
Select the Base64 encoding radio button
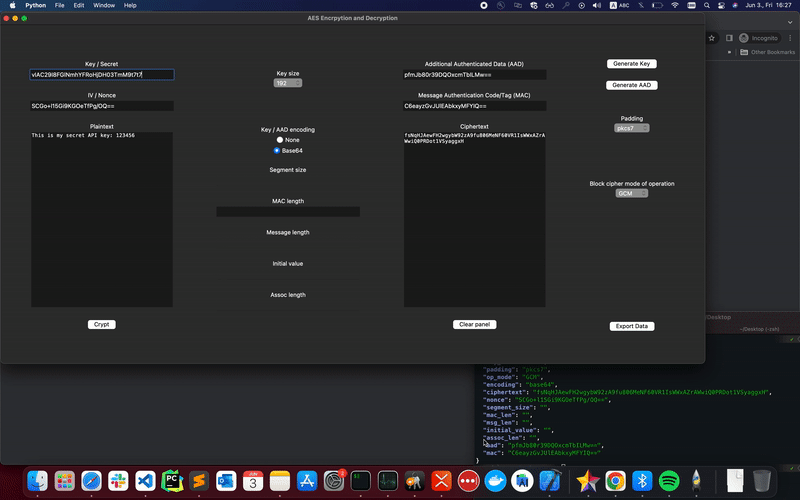point(277,151)
